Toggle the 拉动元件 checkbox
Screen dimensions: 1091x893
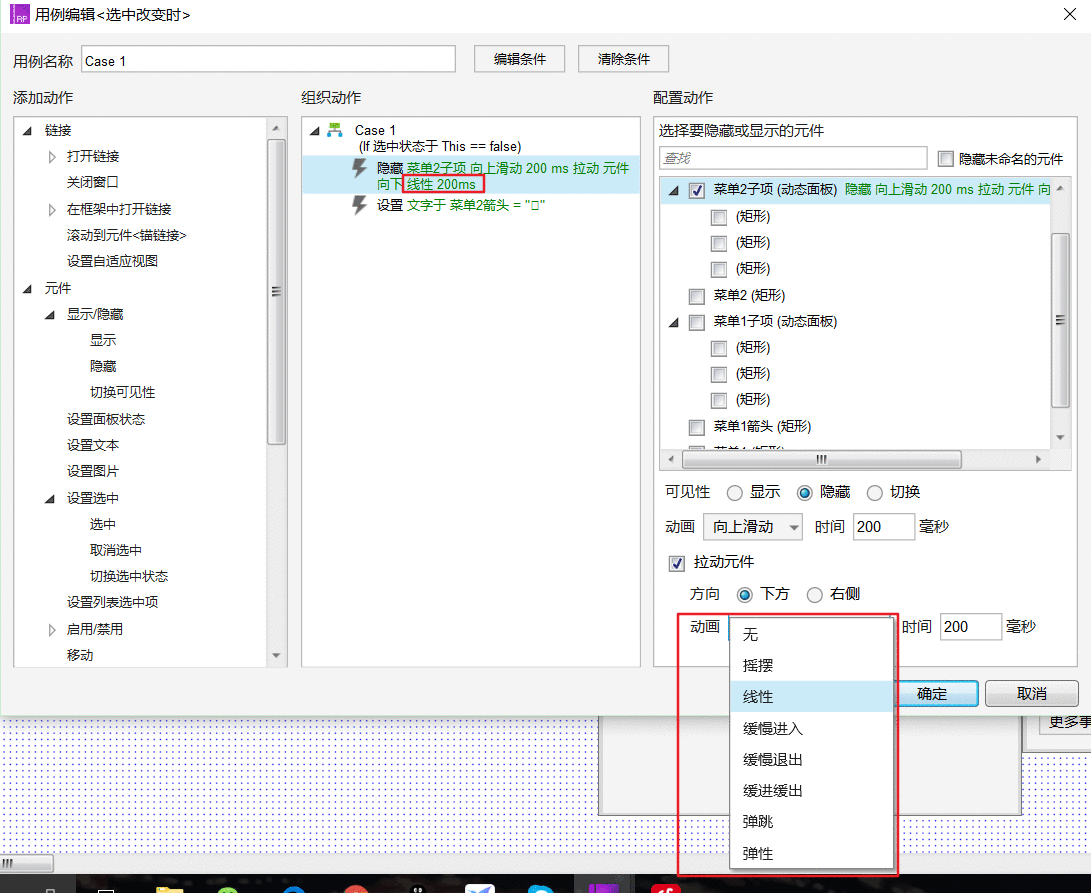click(x=676, y=562)
